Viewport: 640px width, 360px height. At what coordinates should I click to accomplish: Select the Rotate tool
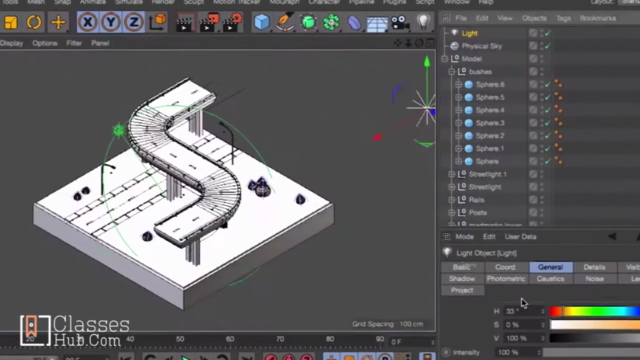[34, 22]
